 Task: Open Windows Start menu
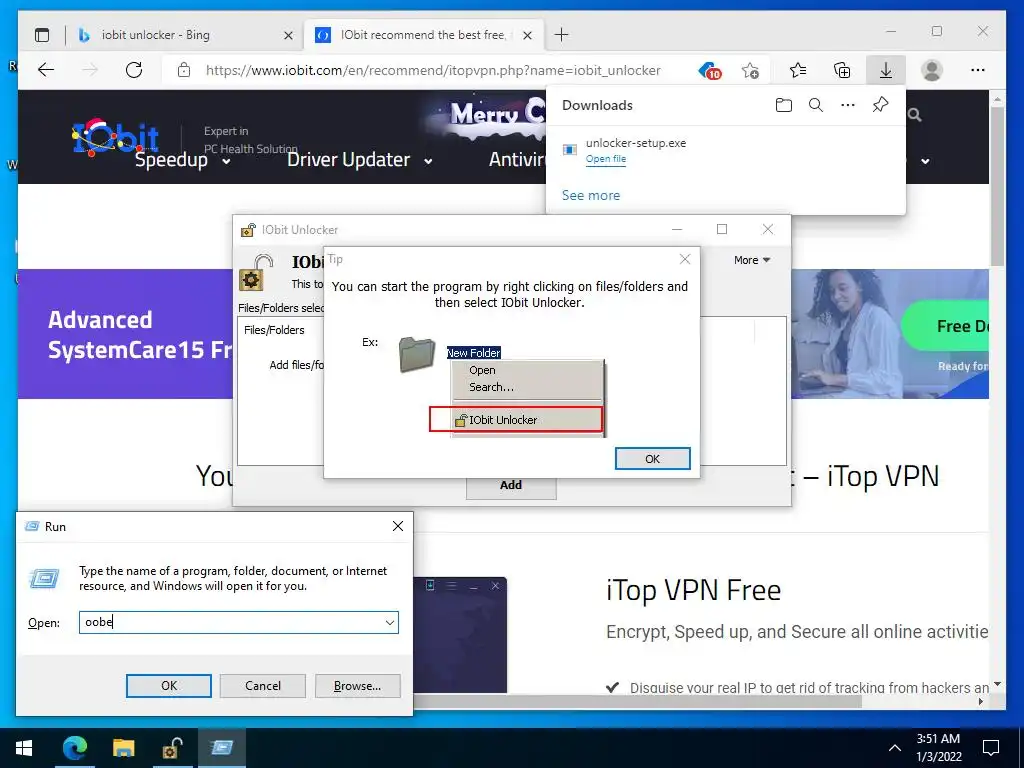[x=24, y=748]
